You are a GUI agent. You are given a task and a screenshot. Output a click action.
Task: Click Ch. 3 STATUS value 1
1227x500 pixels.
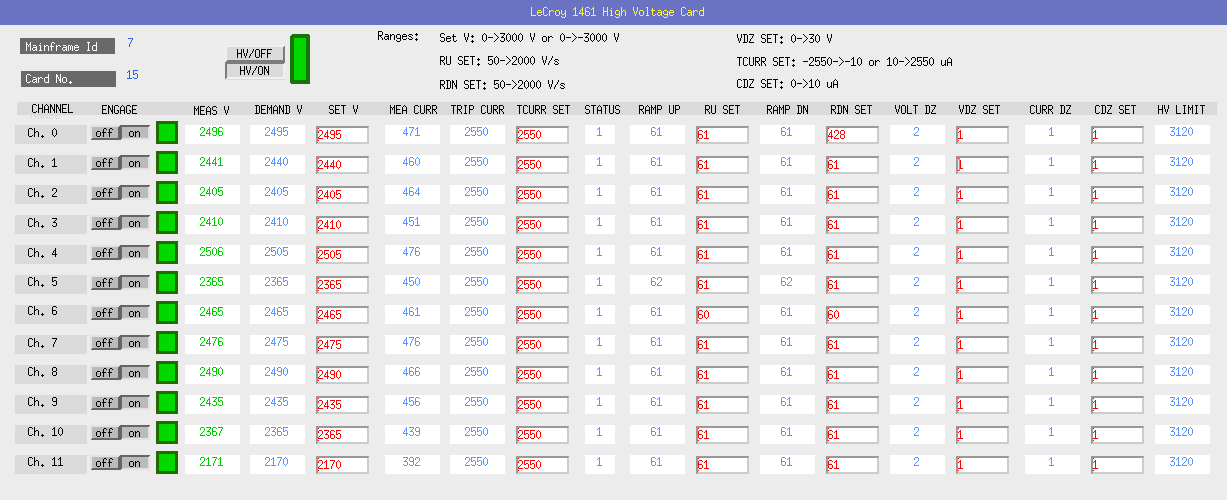coord(600,222)
